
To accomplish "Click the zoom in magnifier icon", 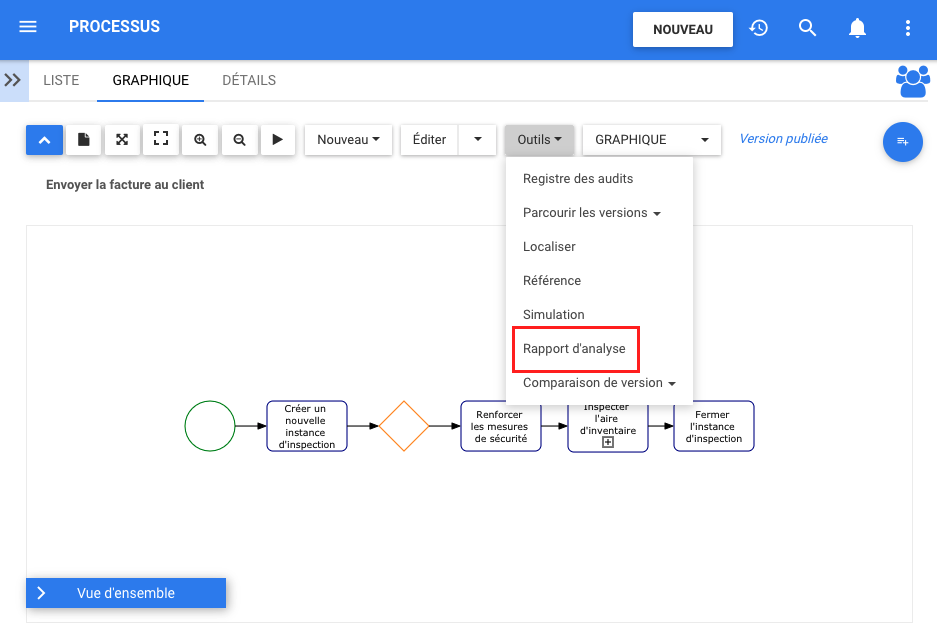I will [x=200, y=140].
